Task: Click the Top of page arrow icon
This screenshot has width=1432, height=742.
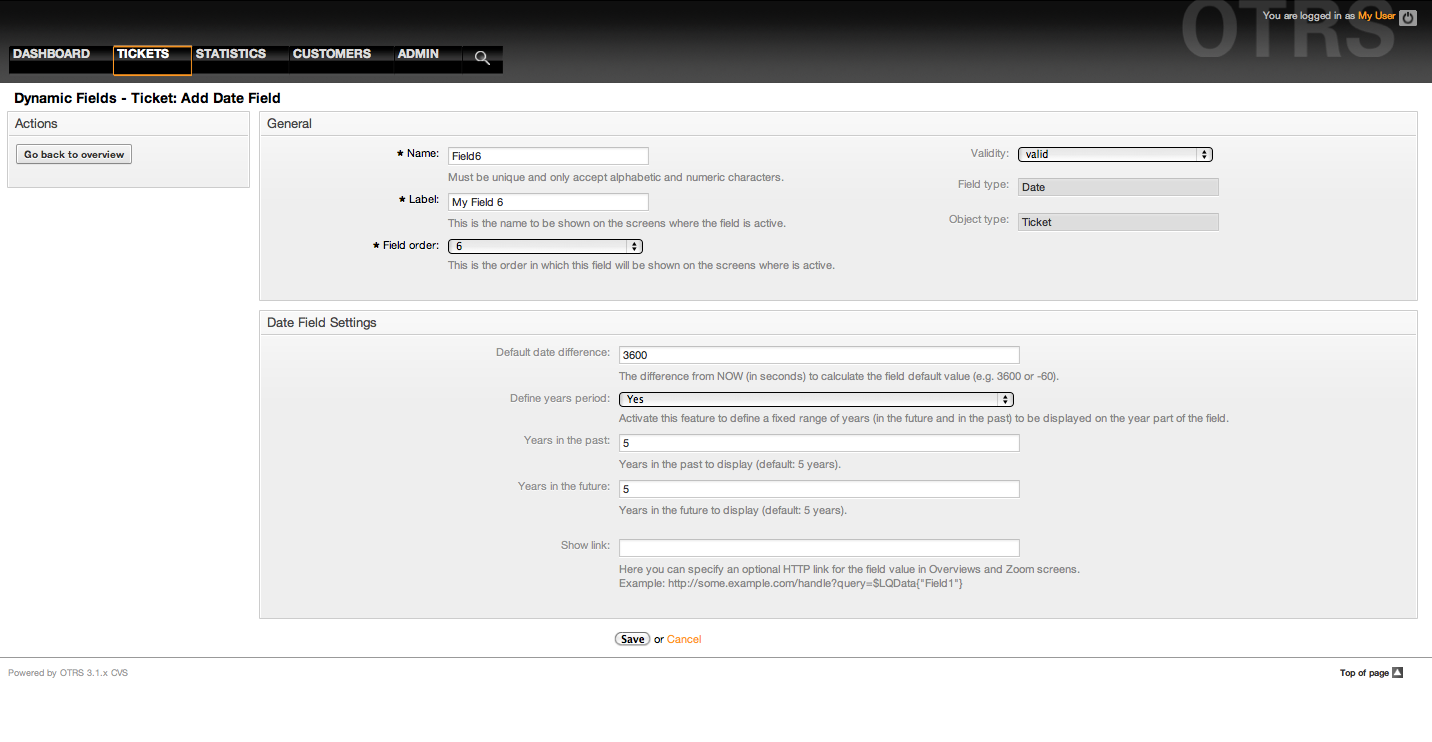Action: coord(1398,673)
